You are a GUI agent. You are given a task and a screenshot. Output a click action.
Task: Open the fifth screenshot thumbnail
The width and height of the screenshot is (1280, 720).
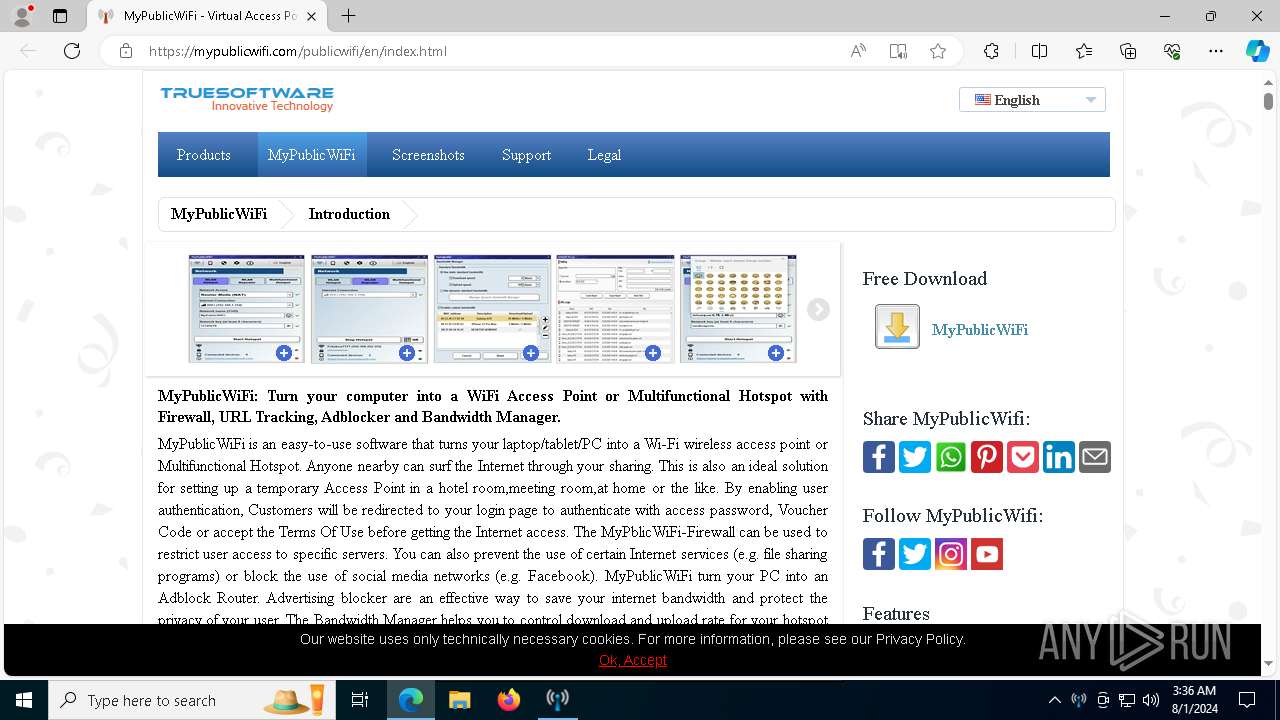[x=738, y=308]
